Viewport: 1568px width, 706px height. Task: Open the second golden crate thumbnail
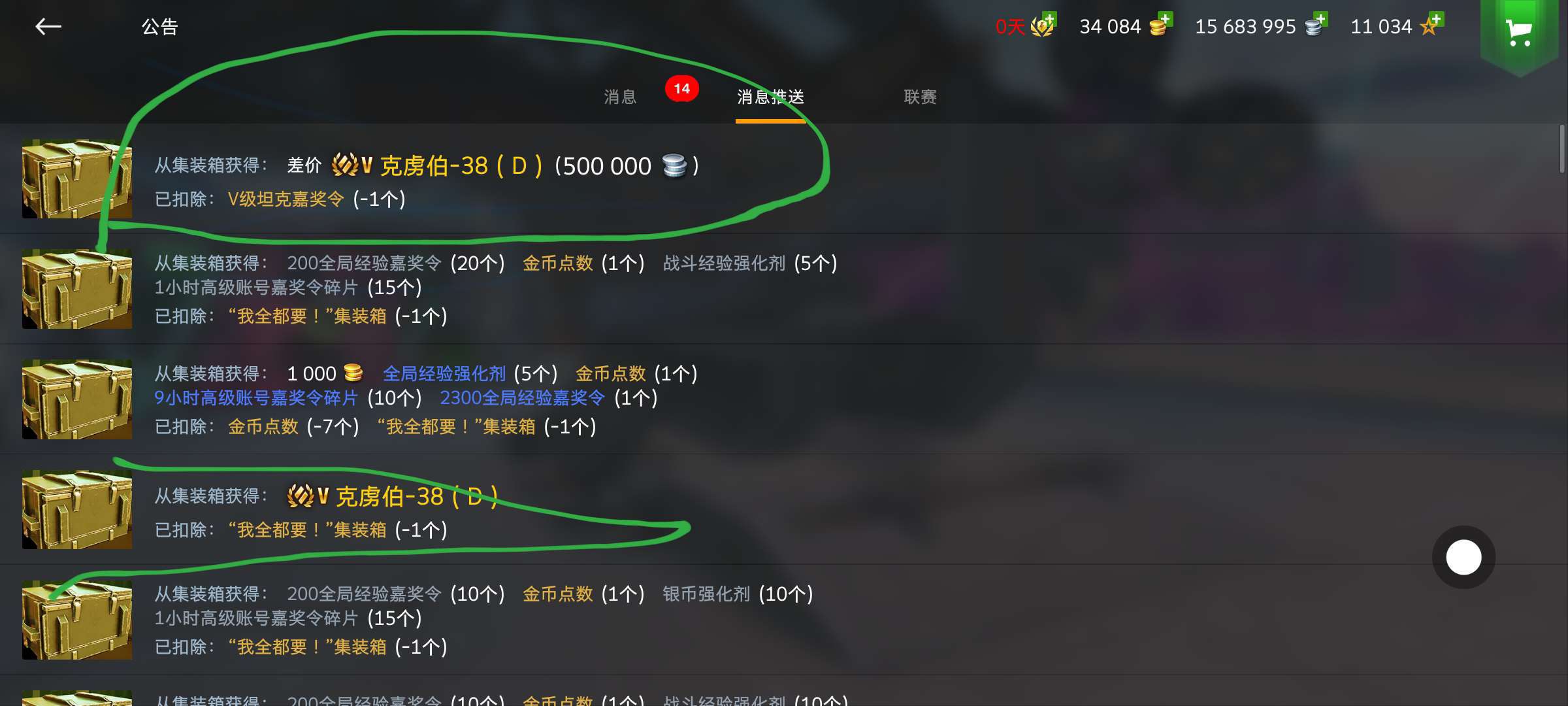[77, 289]
